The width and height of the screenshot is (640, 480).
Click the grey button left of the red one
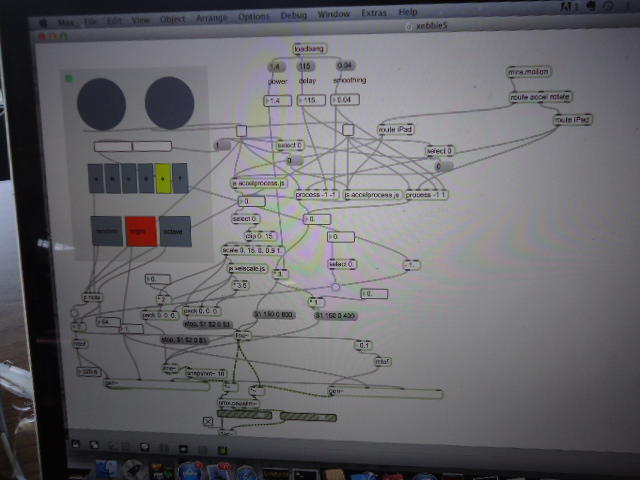tap(107, 231)
